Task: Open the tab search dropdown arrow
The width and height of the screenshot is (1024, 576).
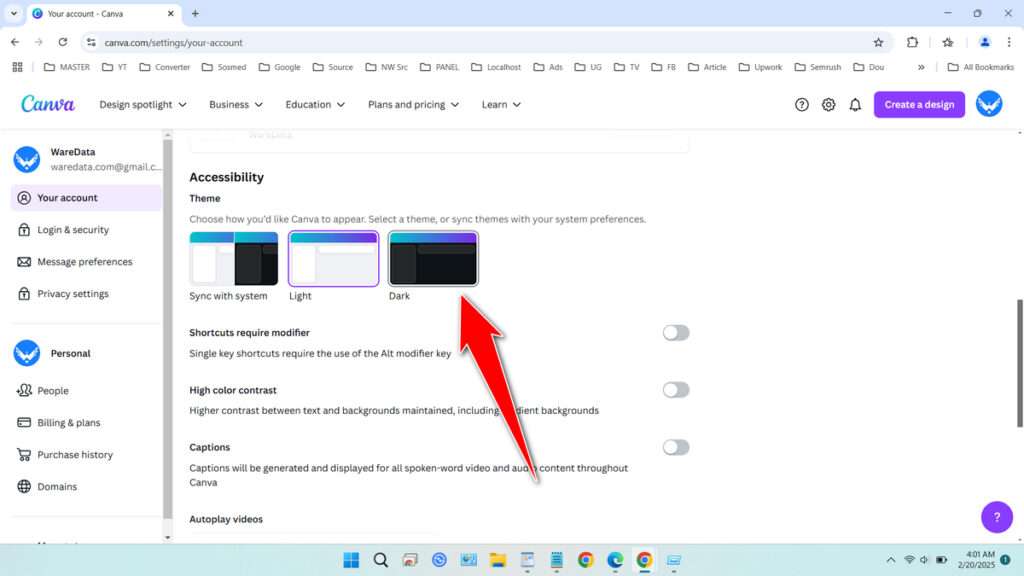Action: point(14,13)
